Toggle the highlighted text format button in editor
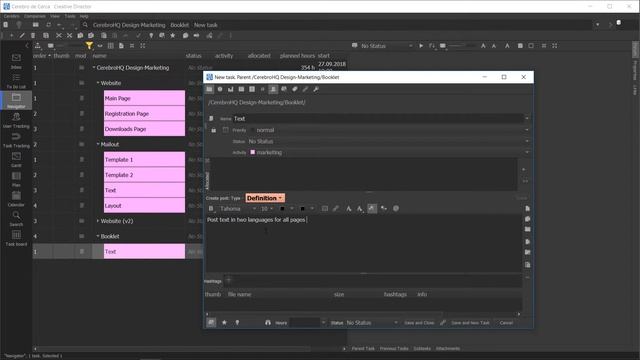Image resolution: width=640 pixels, height=360 pixels. coord(372,209)
